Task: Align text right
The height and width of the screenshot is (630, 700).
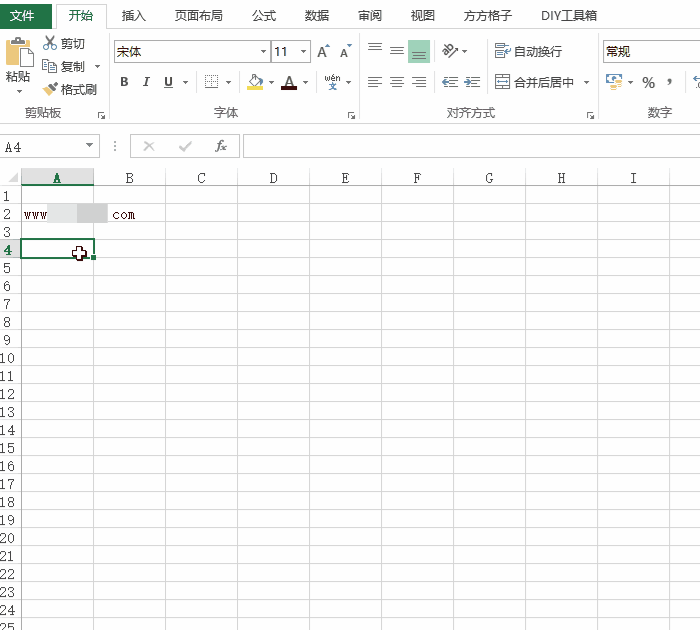Action: point(419,82)
